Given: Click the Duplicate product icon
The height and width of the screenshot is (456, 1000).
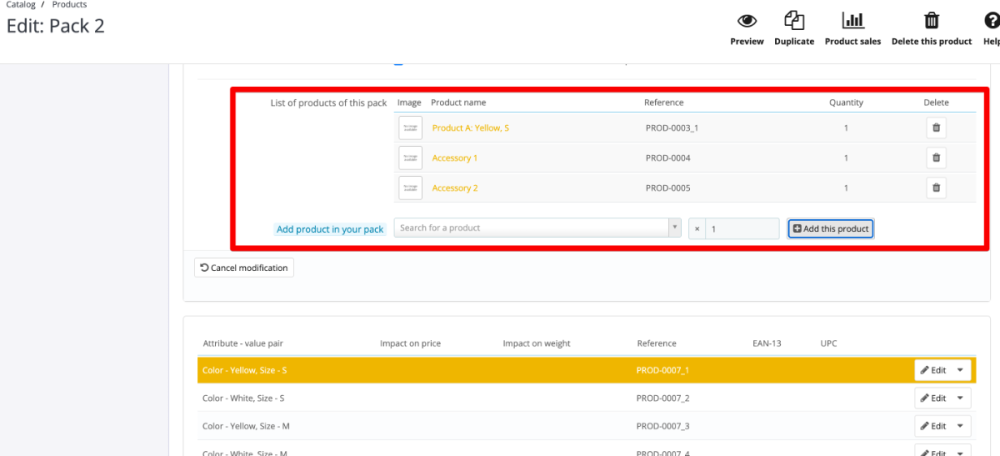Looking at the screenshot, I should click(794, 21).
